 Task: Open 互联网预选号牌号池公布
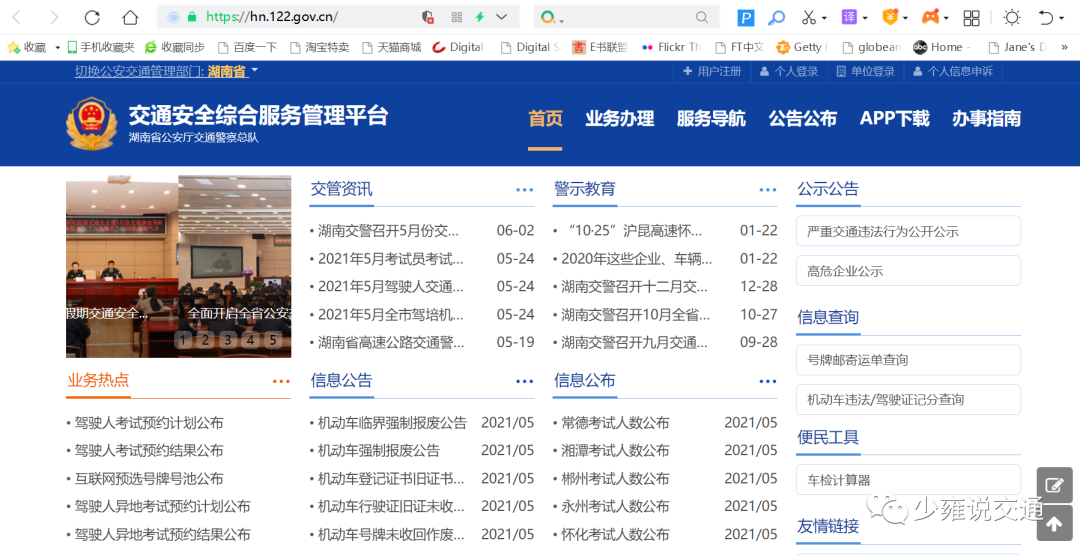[x=149, y=479]
